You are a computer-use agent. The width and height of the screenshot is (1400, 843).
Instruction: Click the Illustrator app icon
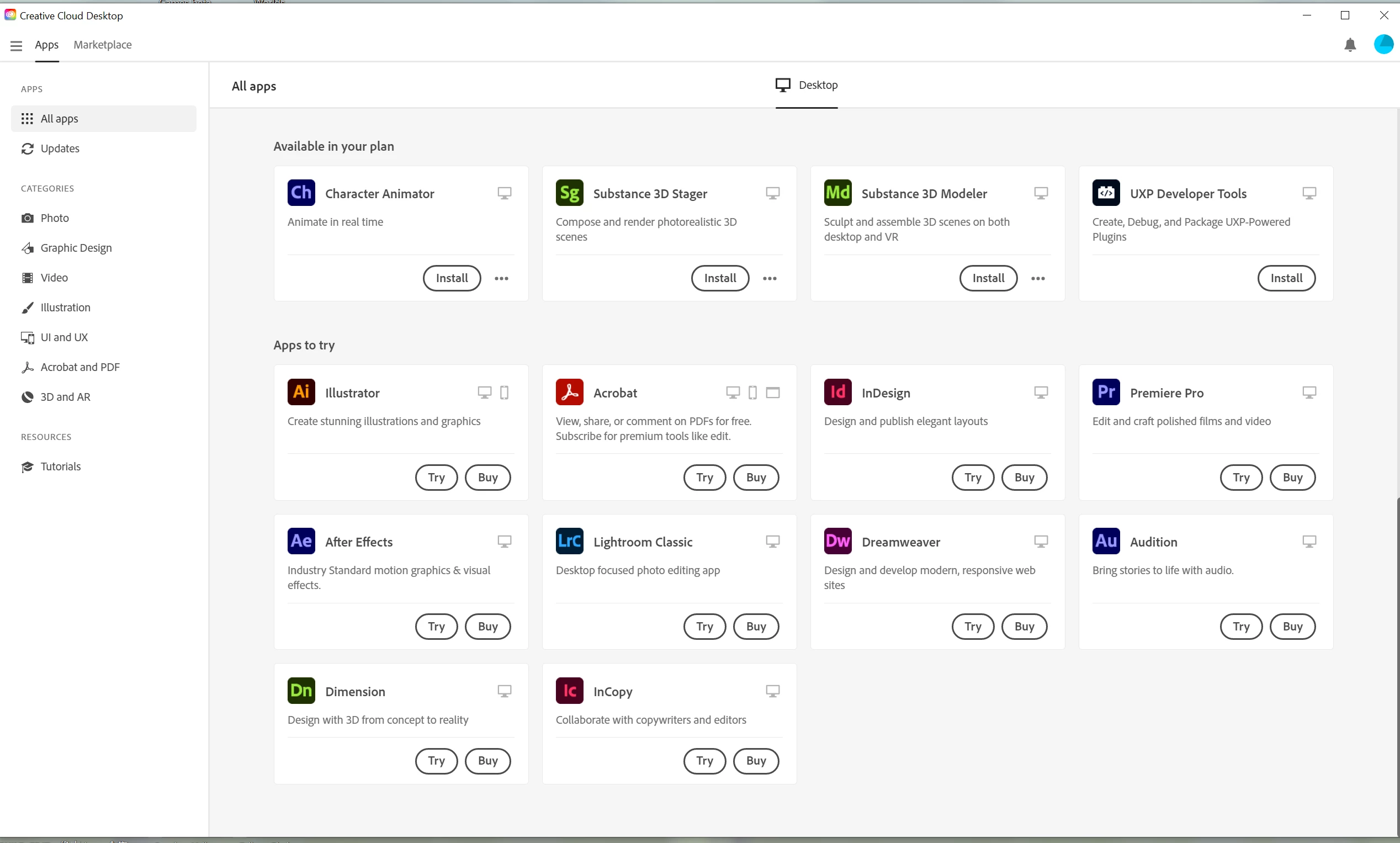[301, 392]
